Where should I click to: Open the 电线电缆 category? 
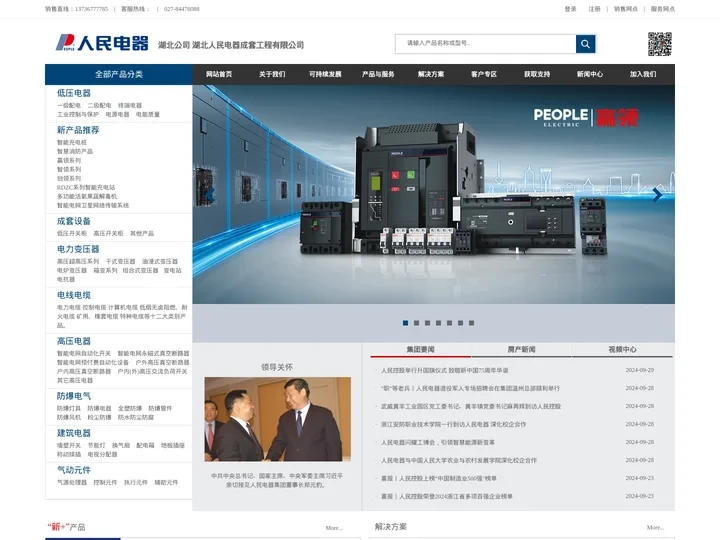click(74, 295)
